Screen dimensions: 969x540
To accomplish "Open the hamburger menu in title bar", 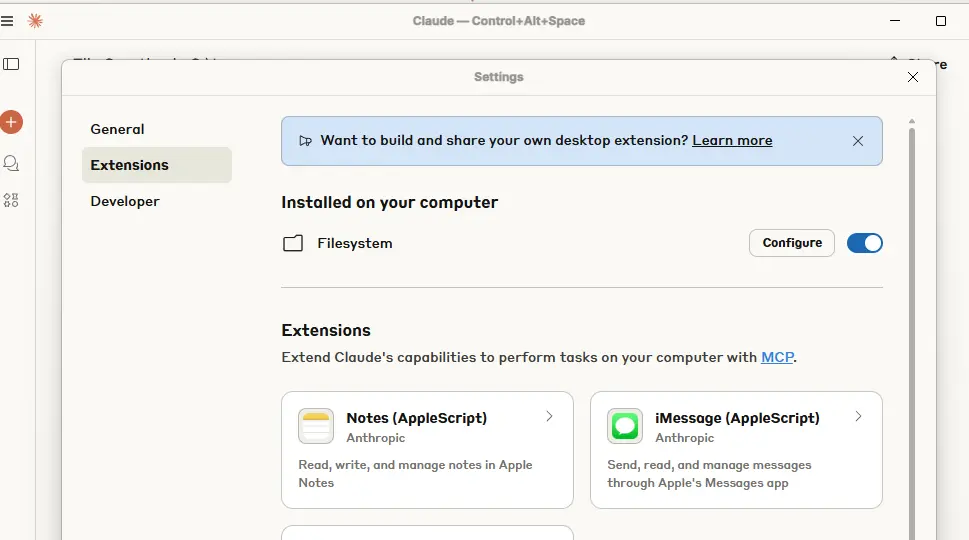I will 7,21.
